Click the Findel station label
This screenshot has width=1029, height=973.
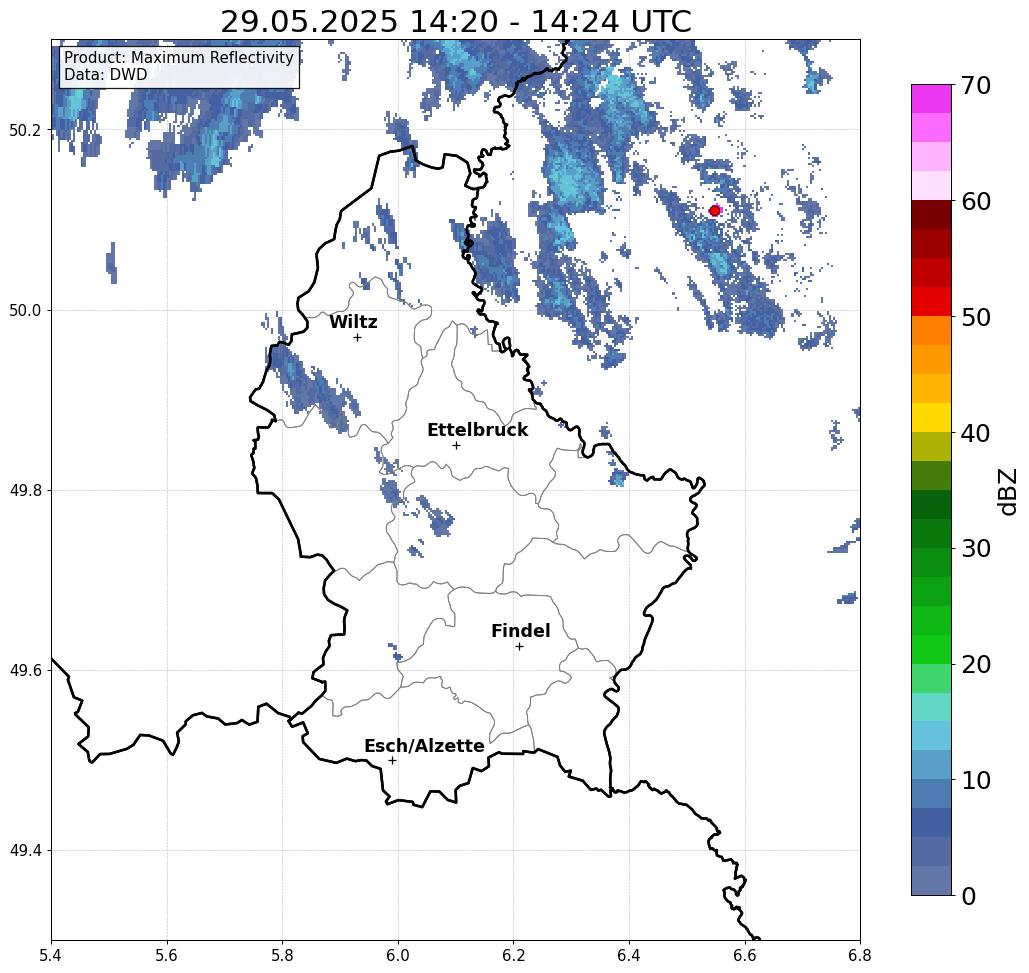coord(520,631)
